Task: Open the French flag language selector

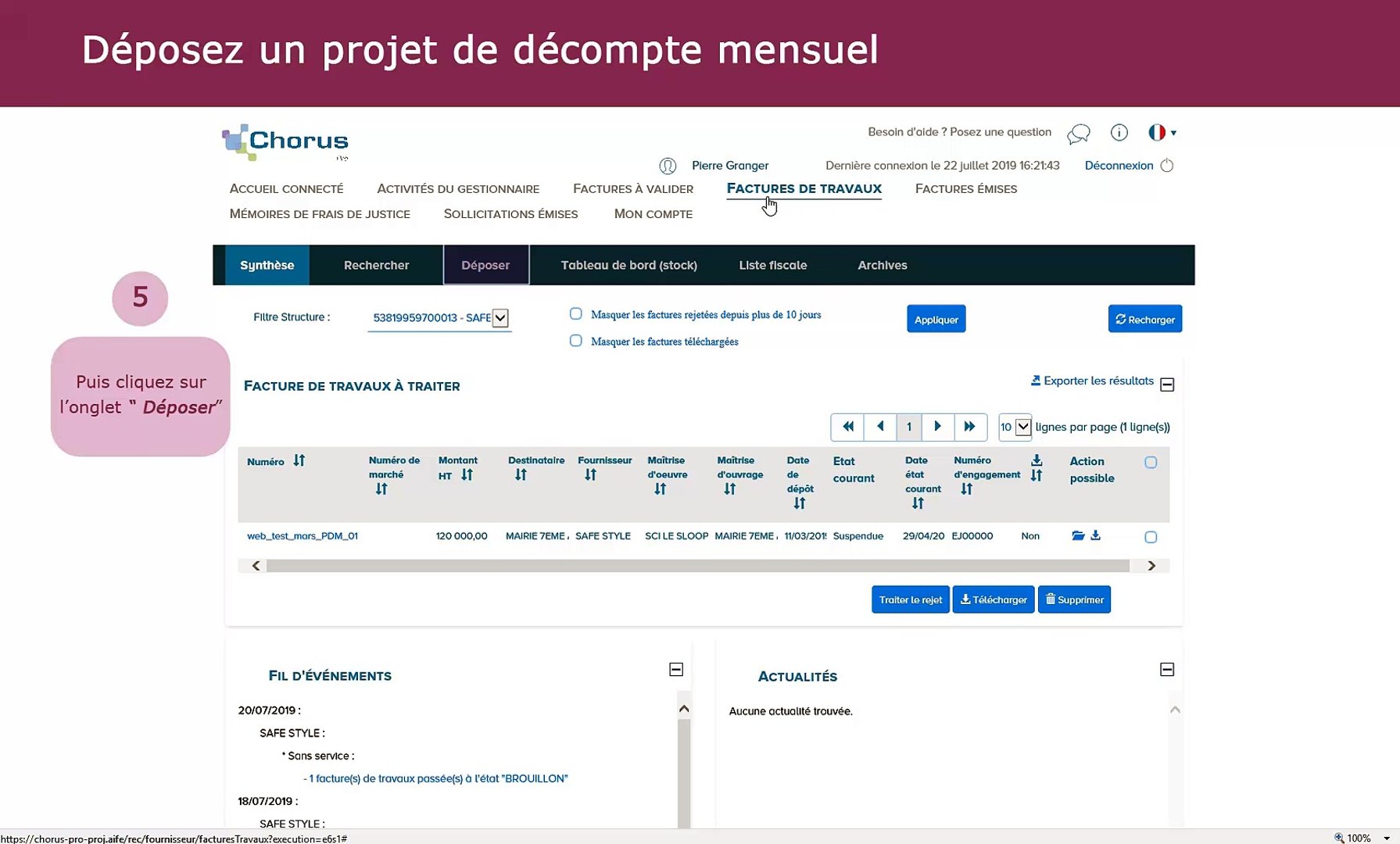Action: [x=1162, y=133]
